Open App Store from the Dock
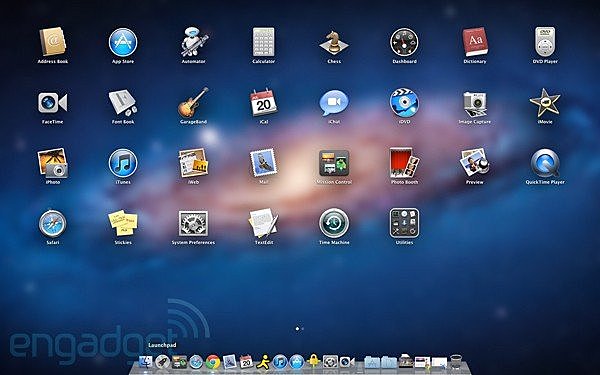600x375 pixels. pos(297,362)
